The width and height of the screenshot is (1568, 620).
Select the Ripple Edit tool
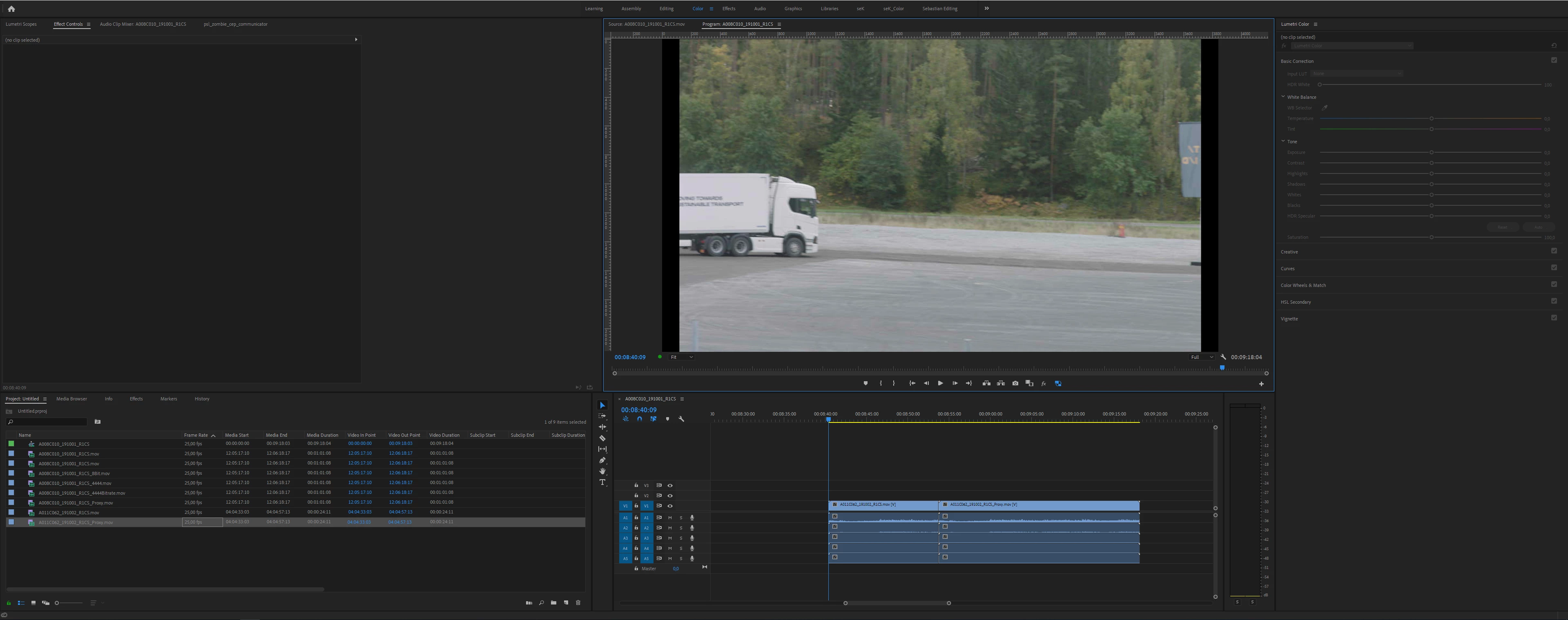pyautogui.click(x=602, y=427)
